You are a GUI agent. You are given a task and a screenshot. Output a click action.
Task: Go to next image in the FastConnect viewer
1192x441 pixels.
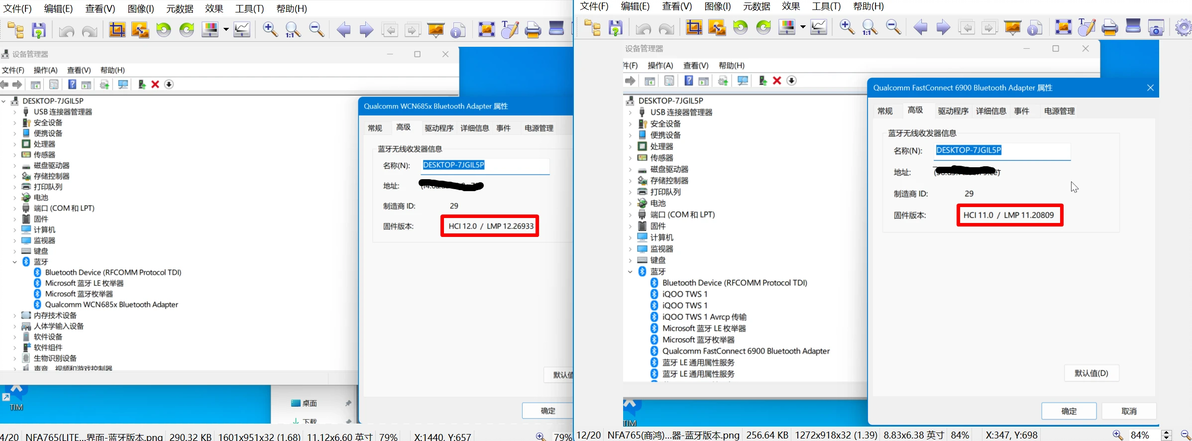[x=943, y=27]
